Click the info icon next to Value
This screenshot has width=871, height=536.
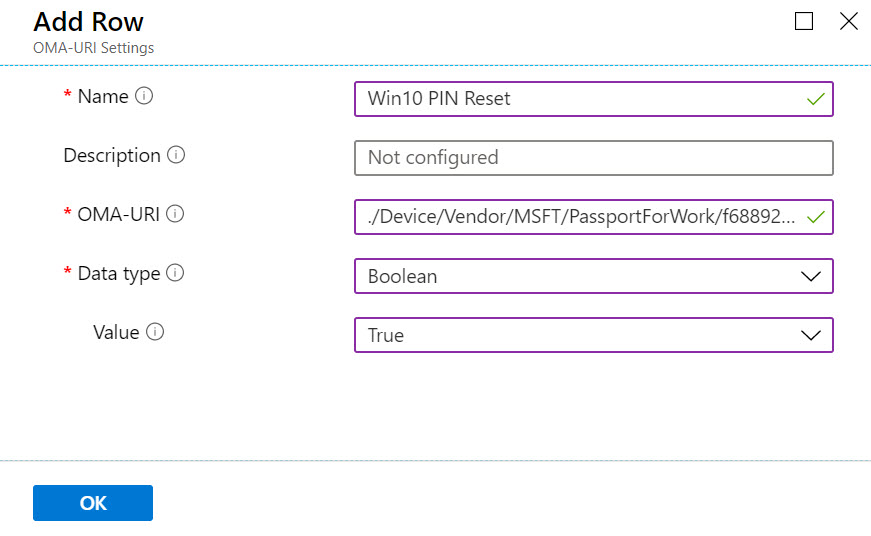(155, 332)
